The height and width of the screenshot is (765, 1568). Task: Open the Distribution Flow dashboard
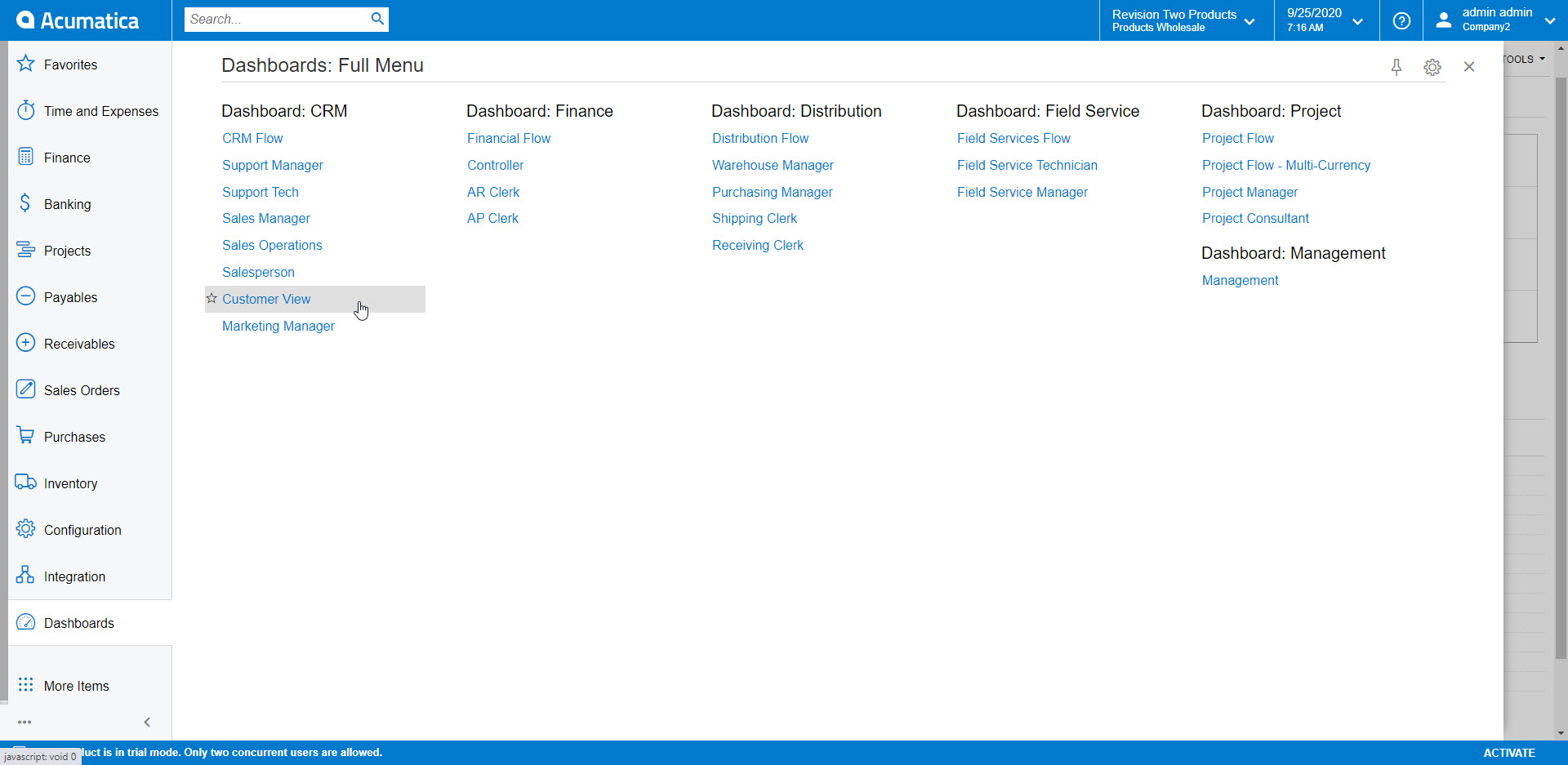coord(760,138)
